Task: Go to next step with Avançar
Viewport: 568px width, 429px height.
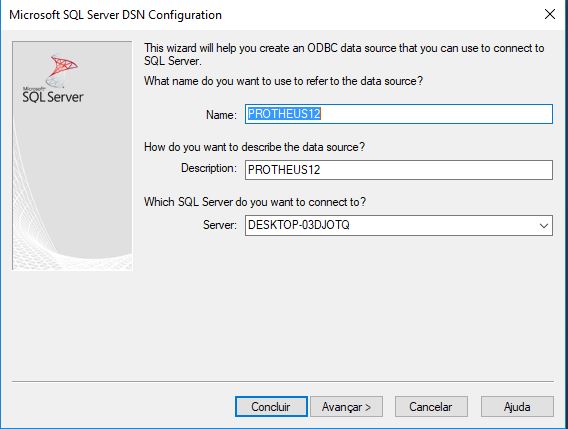Action: coord(346,407)
